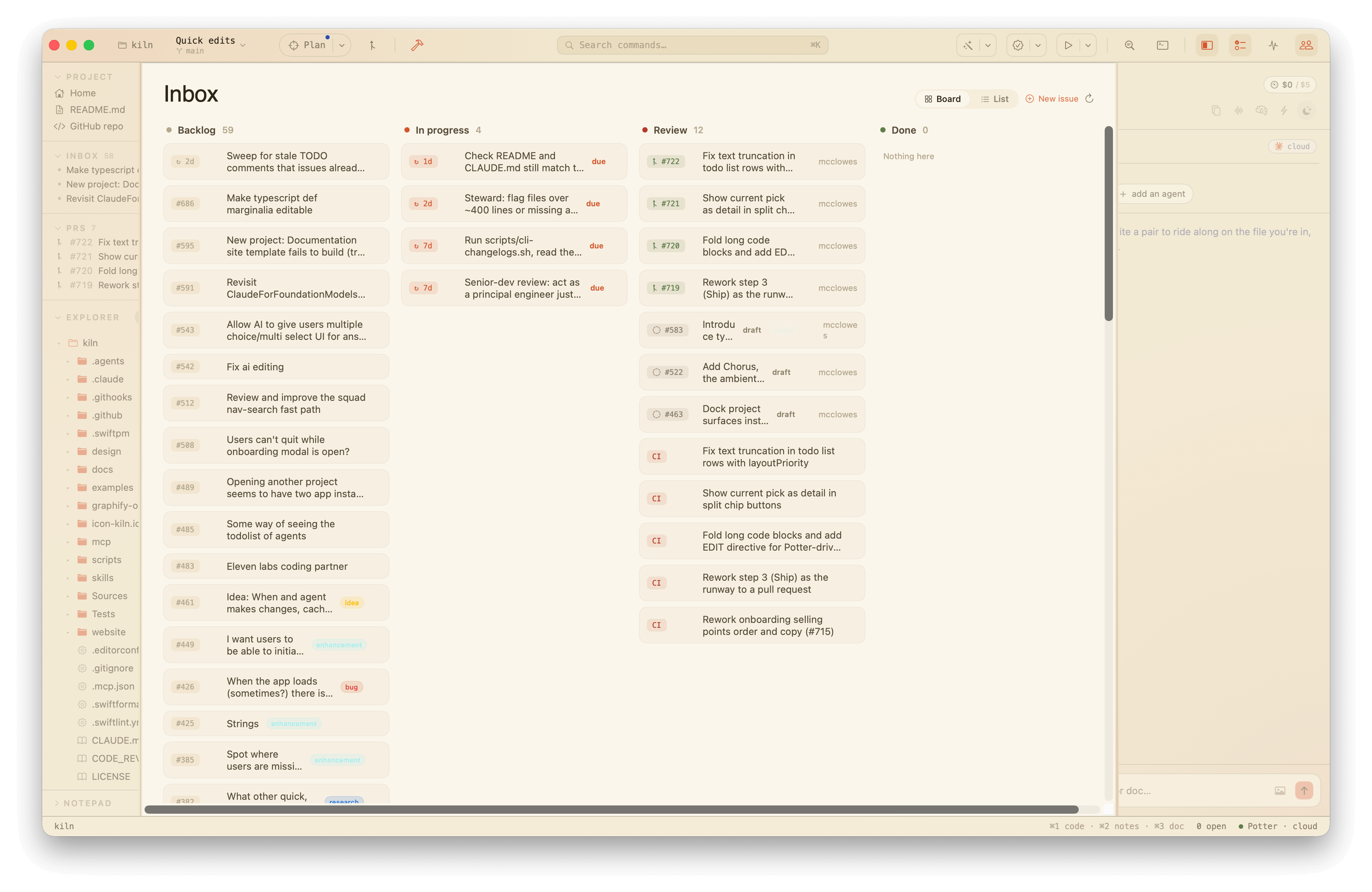The image size is (1372, 892).
Task: Switch to List view
Action: [x=994, y=99]
